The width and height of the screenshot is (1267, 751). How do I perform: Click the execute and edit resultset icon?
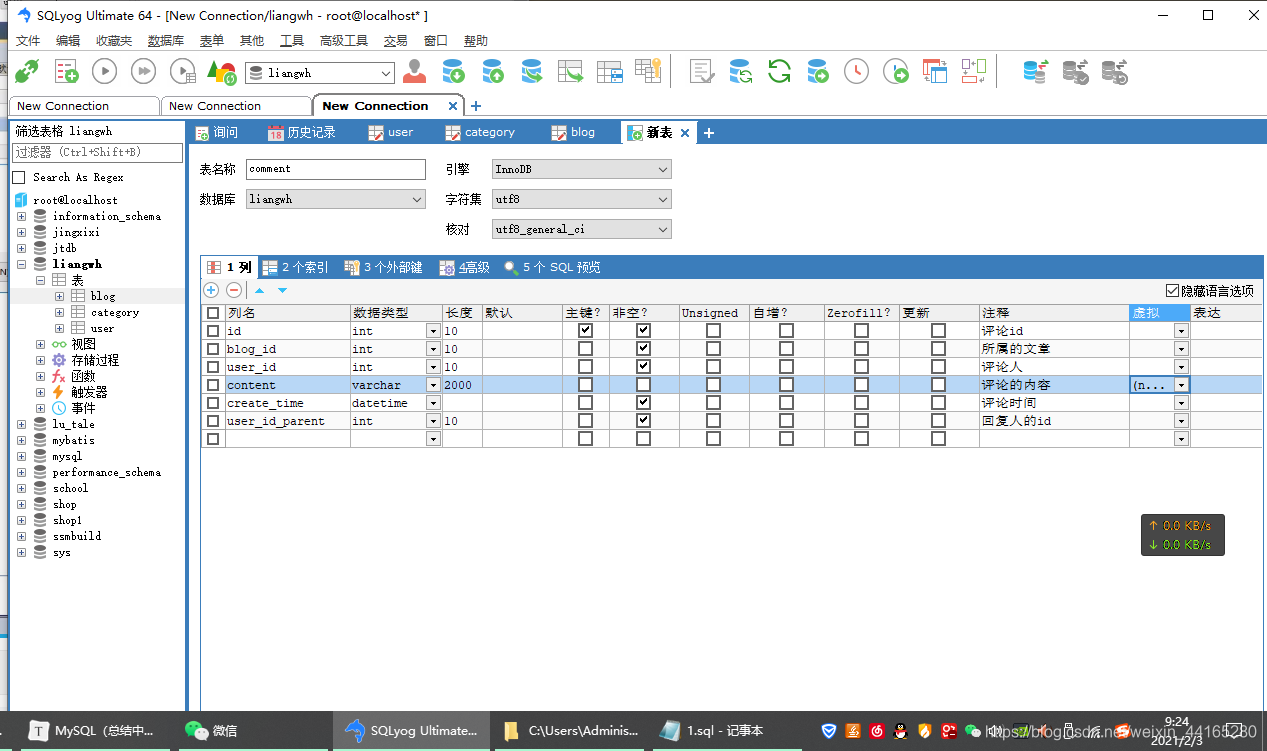(183, 71)
